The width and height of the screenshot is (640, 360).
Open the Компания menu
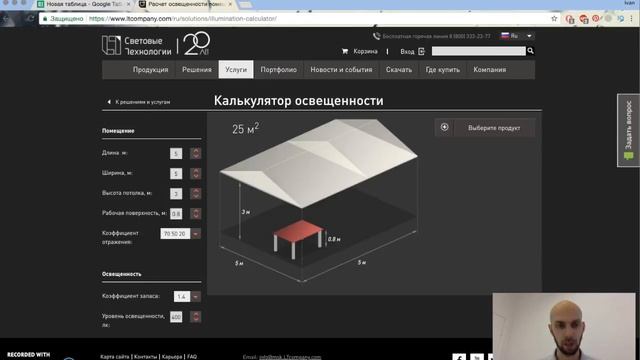[x=489, y=70]
